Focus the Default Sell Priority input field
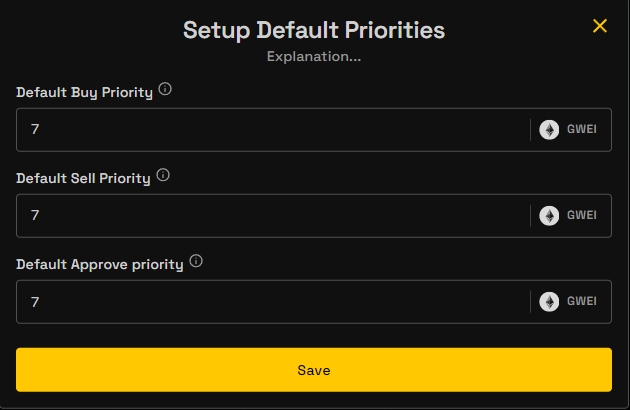Viewport: 630px width, 410px height. [x=270, y=216]
